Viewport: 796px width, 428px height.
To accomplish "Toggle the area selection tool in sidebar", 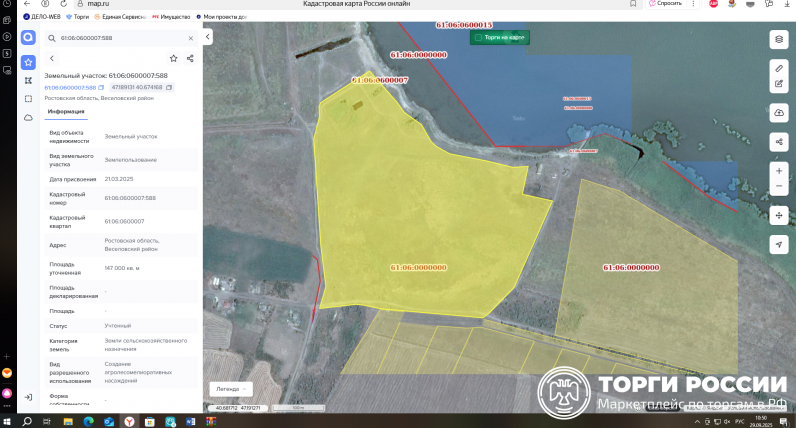I will tap(28, 99).
